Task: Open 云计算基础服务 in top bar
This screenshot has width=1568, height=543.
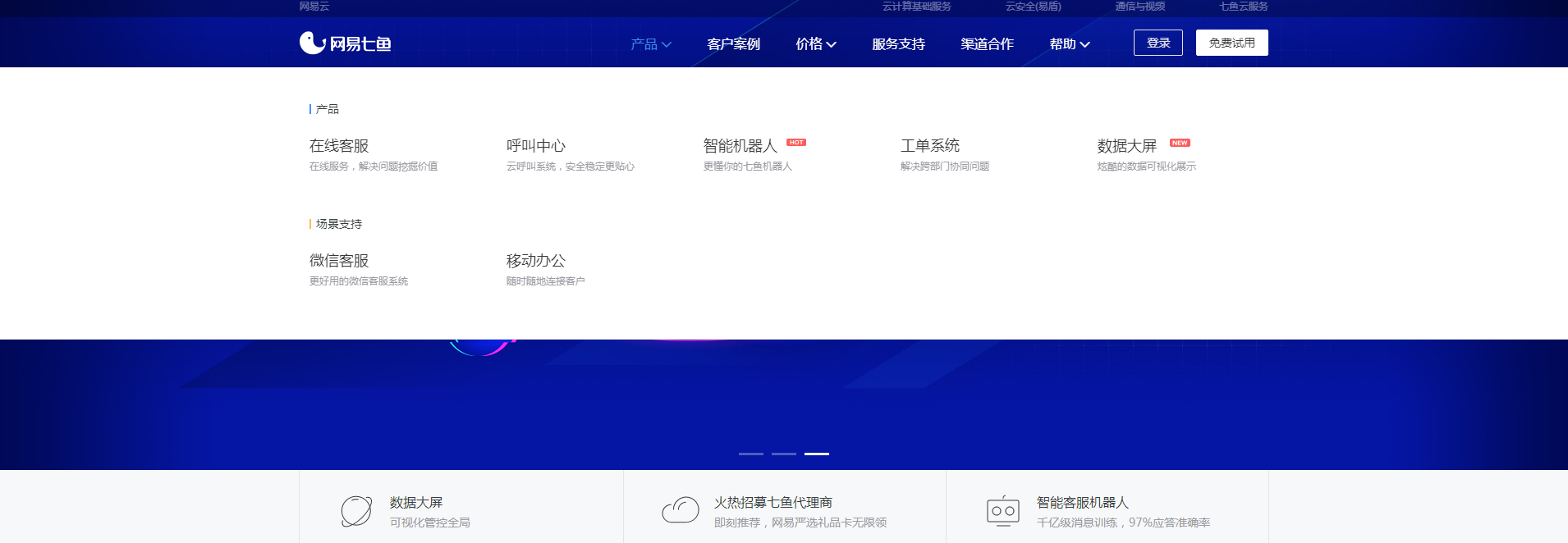Action: 917,7
